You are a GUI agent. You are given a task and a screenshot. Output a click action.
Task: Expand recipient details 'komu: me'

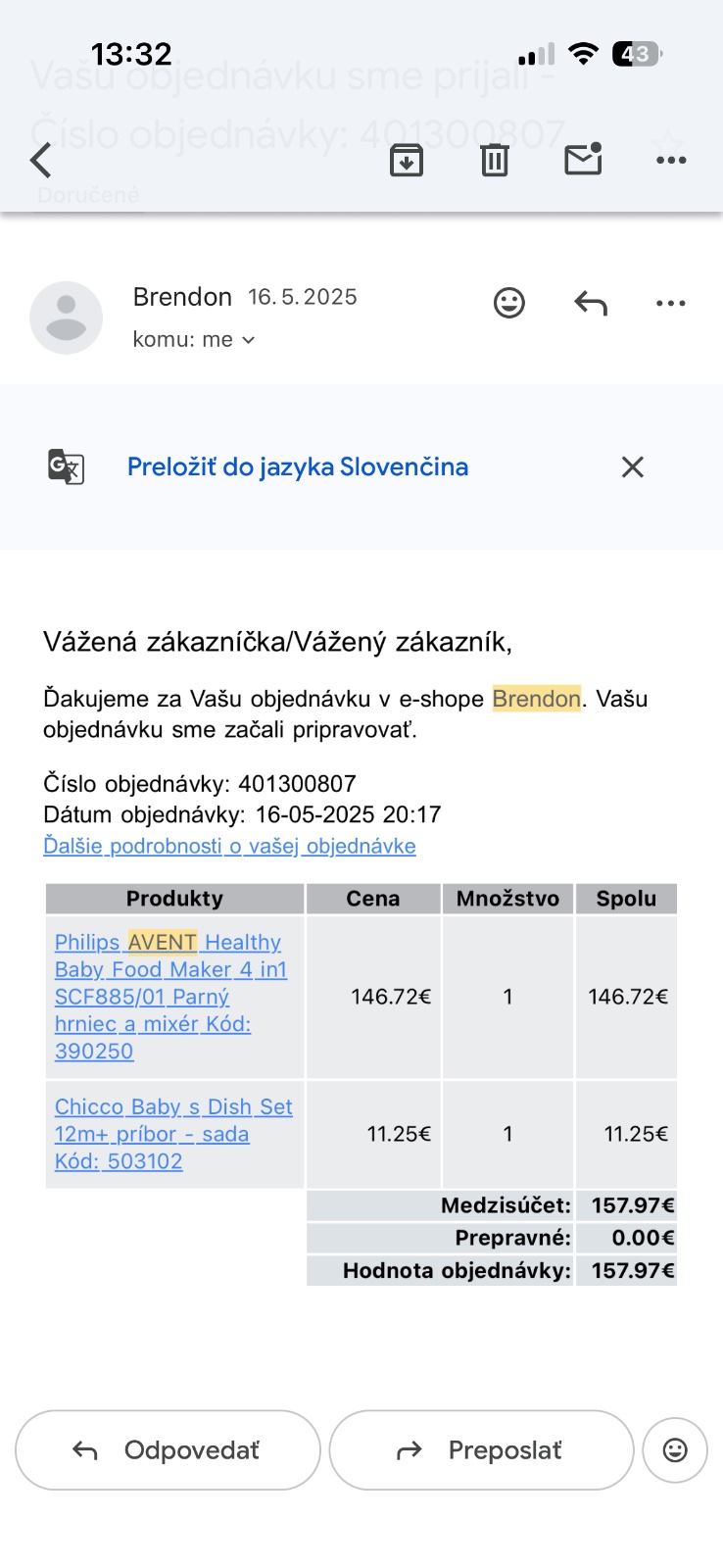point(194,340)
